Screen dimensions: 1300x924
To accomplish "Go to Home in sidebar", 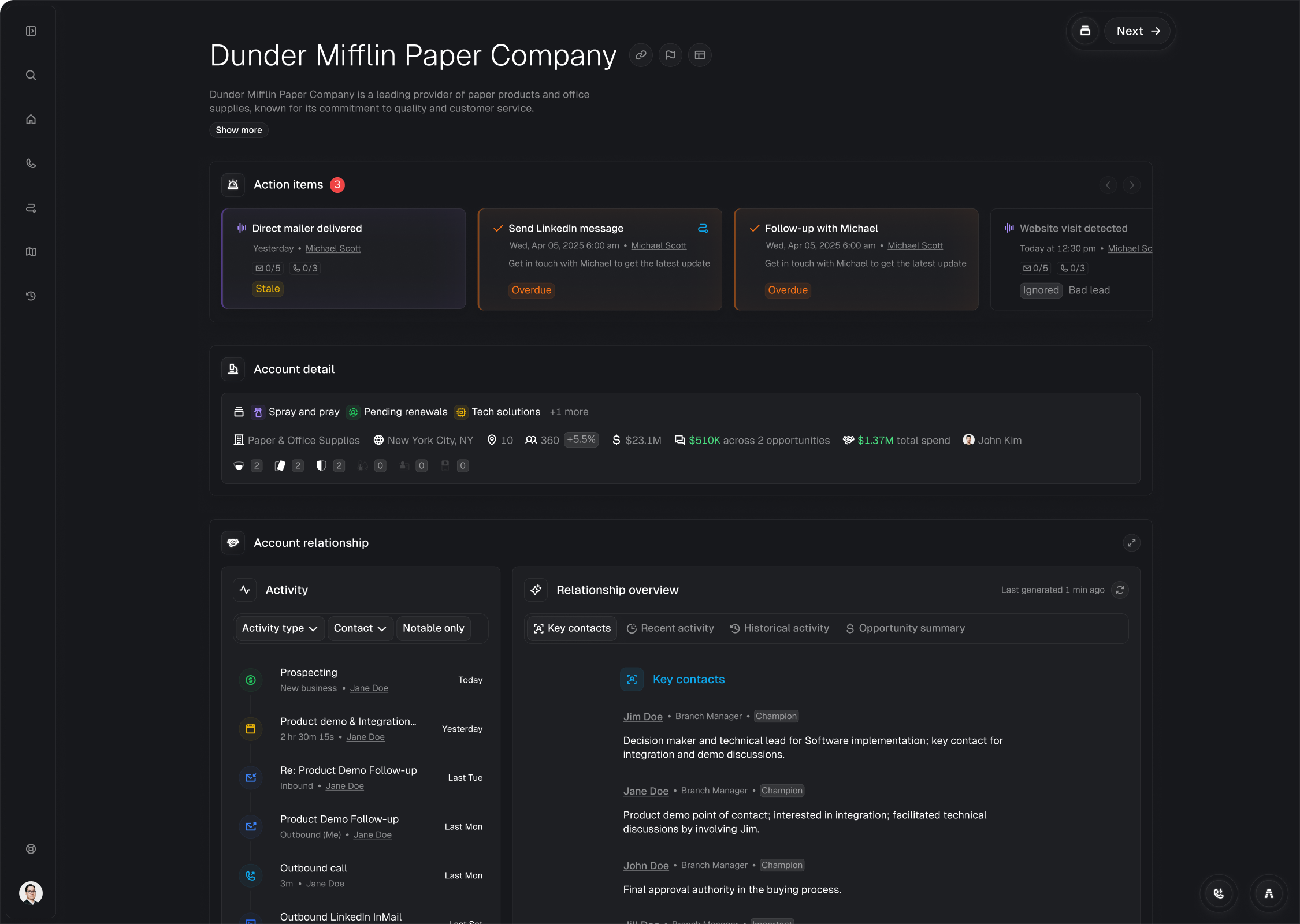I will click(x=31, y=120).
